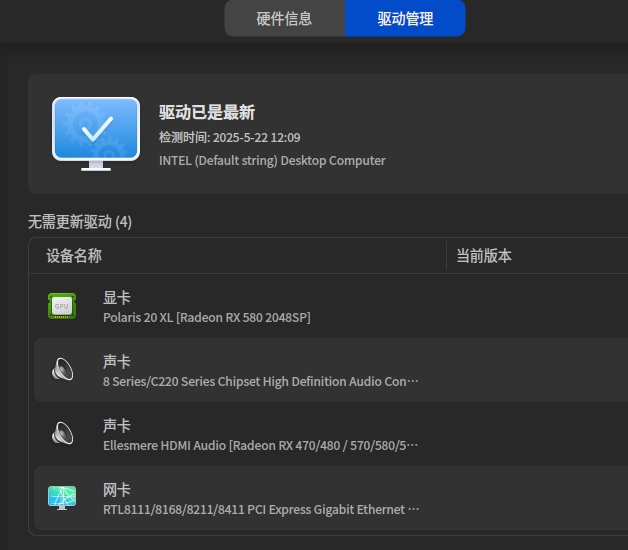
Task: Click the 8 Series/C220 Series Chipset audio text
Action: (x=261, y=382)
